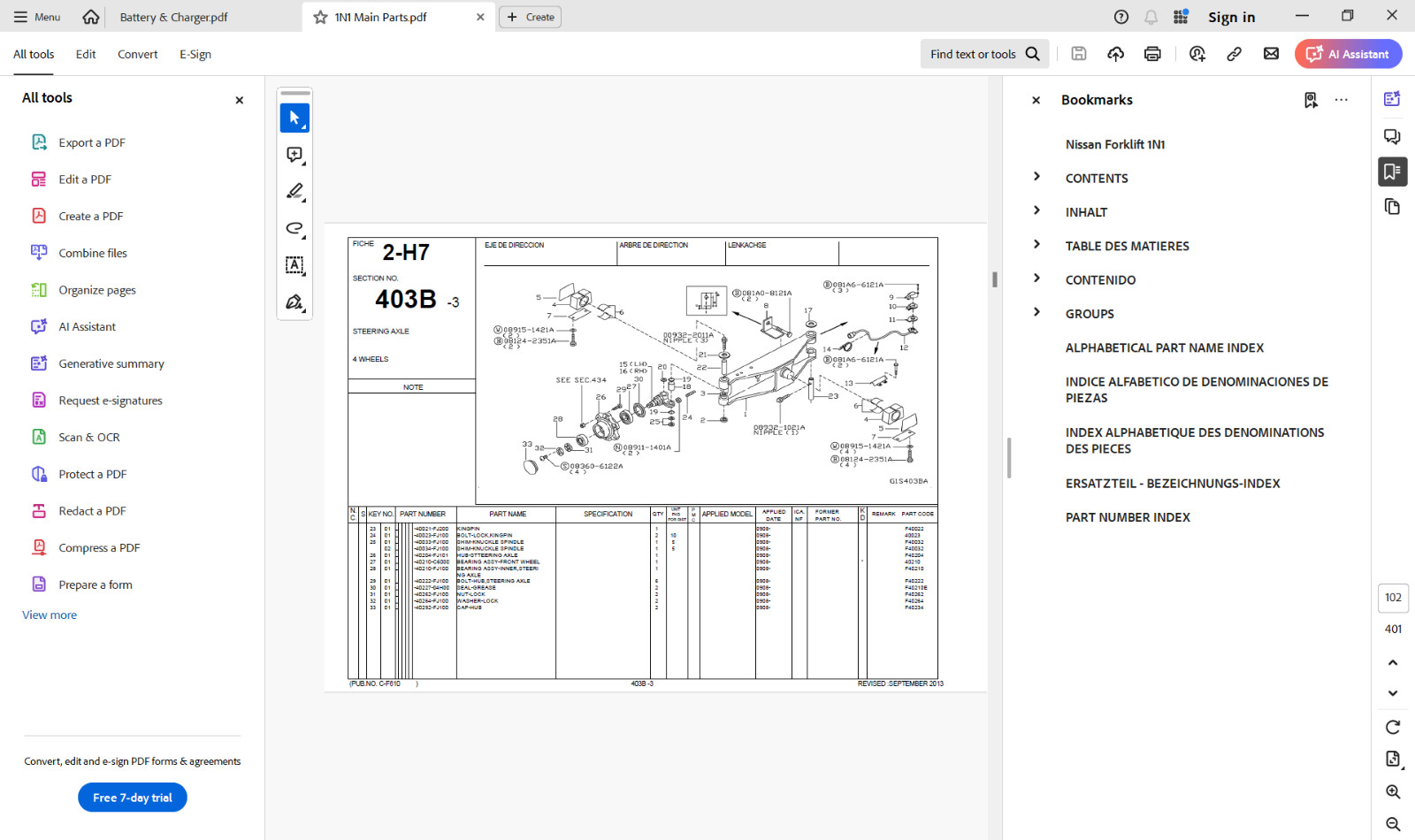Open the Home icon

coord(90,17)
